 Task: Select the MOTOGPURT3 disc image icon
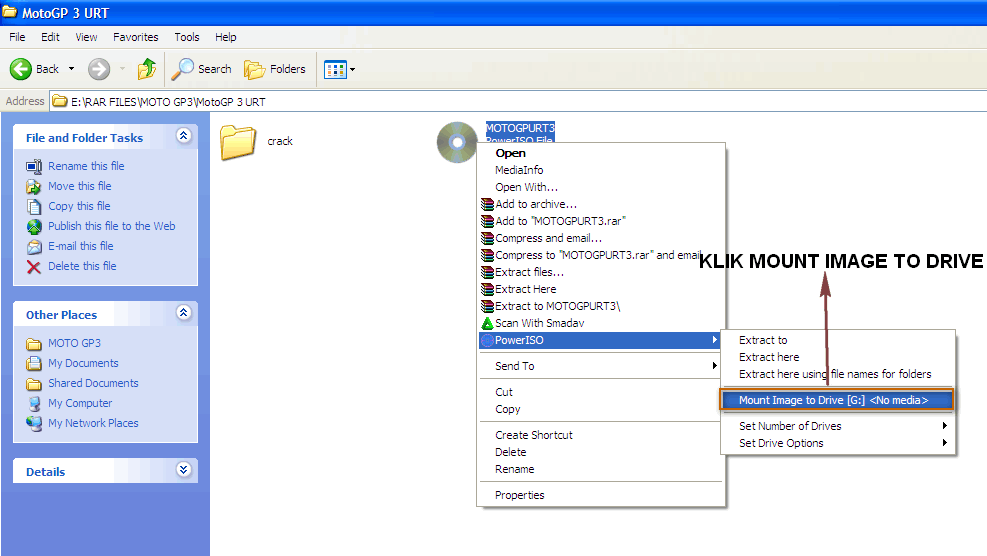[457, 142]
